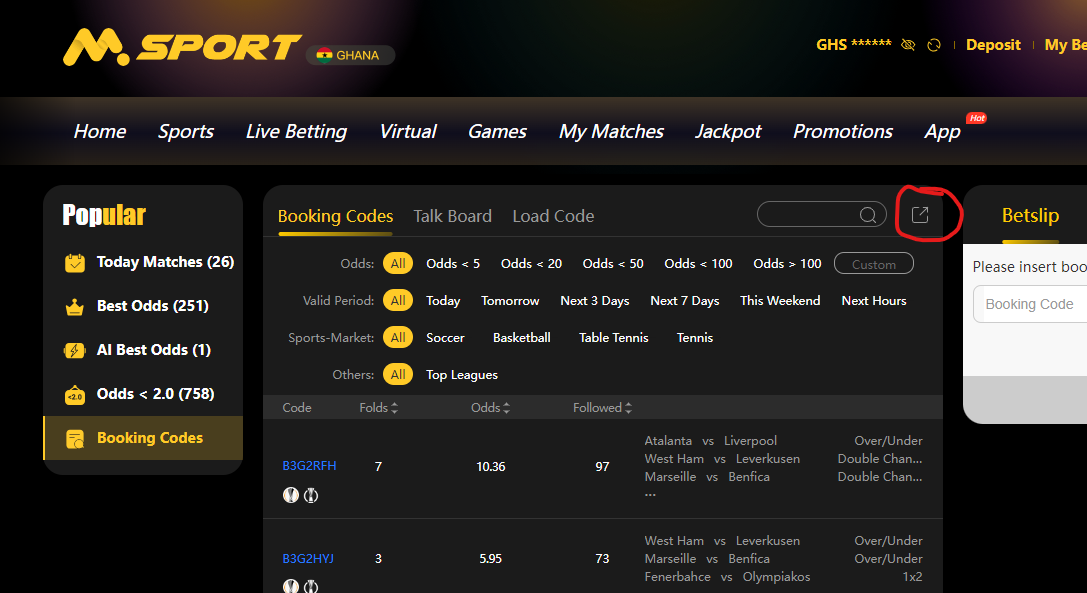1087x593 pixels.
Task: Sort by the Followed column
Action: (x=603, y=408)
